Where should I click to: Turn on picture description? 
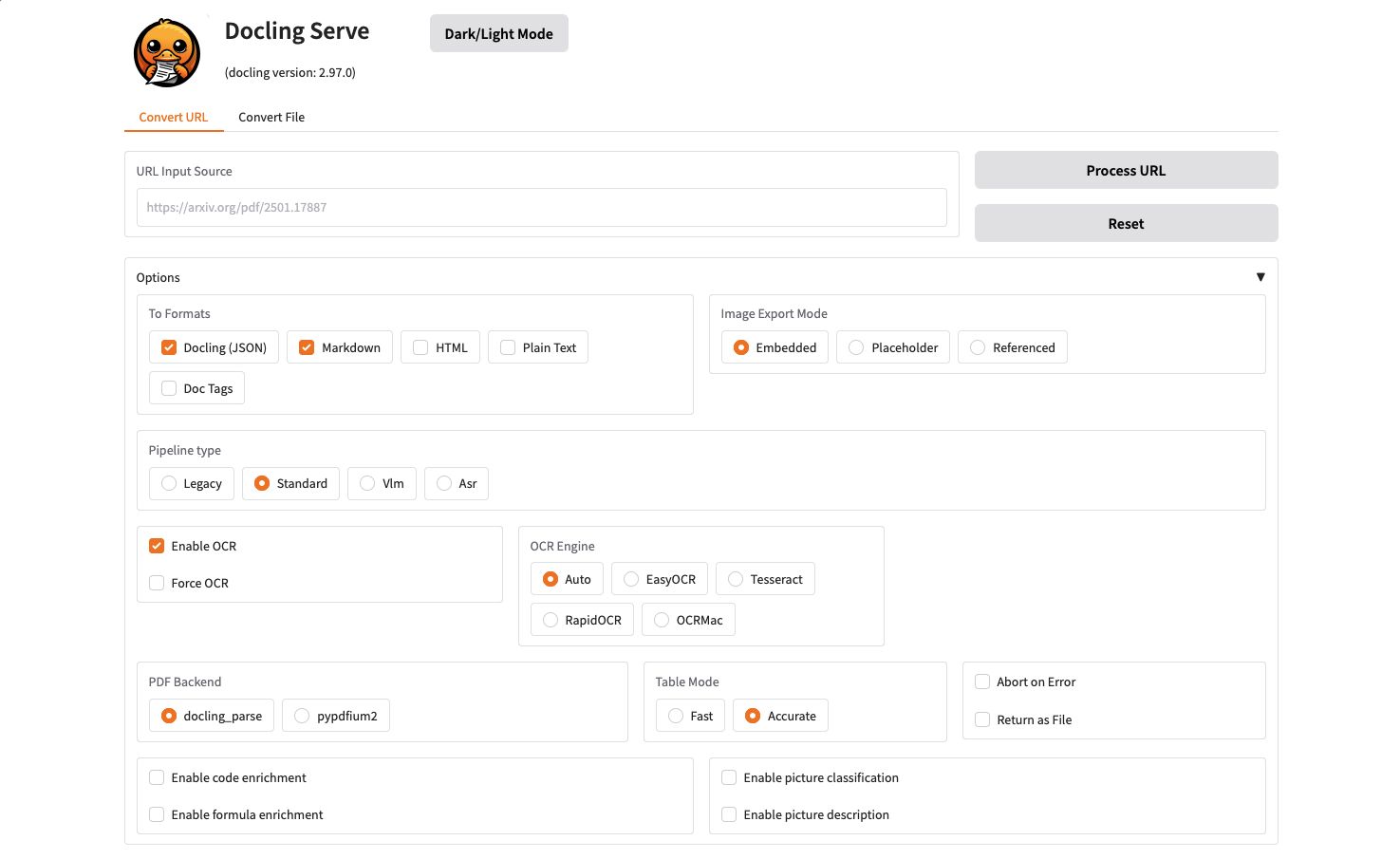[x=729, y=814]
